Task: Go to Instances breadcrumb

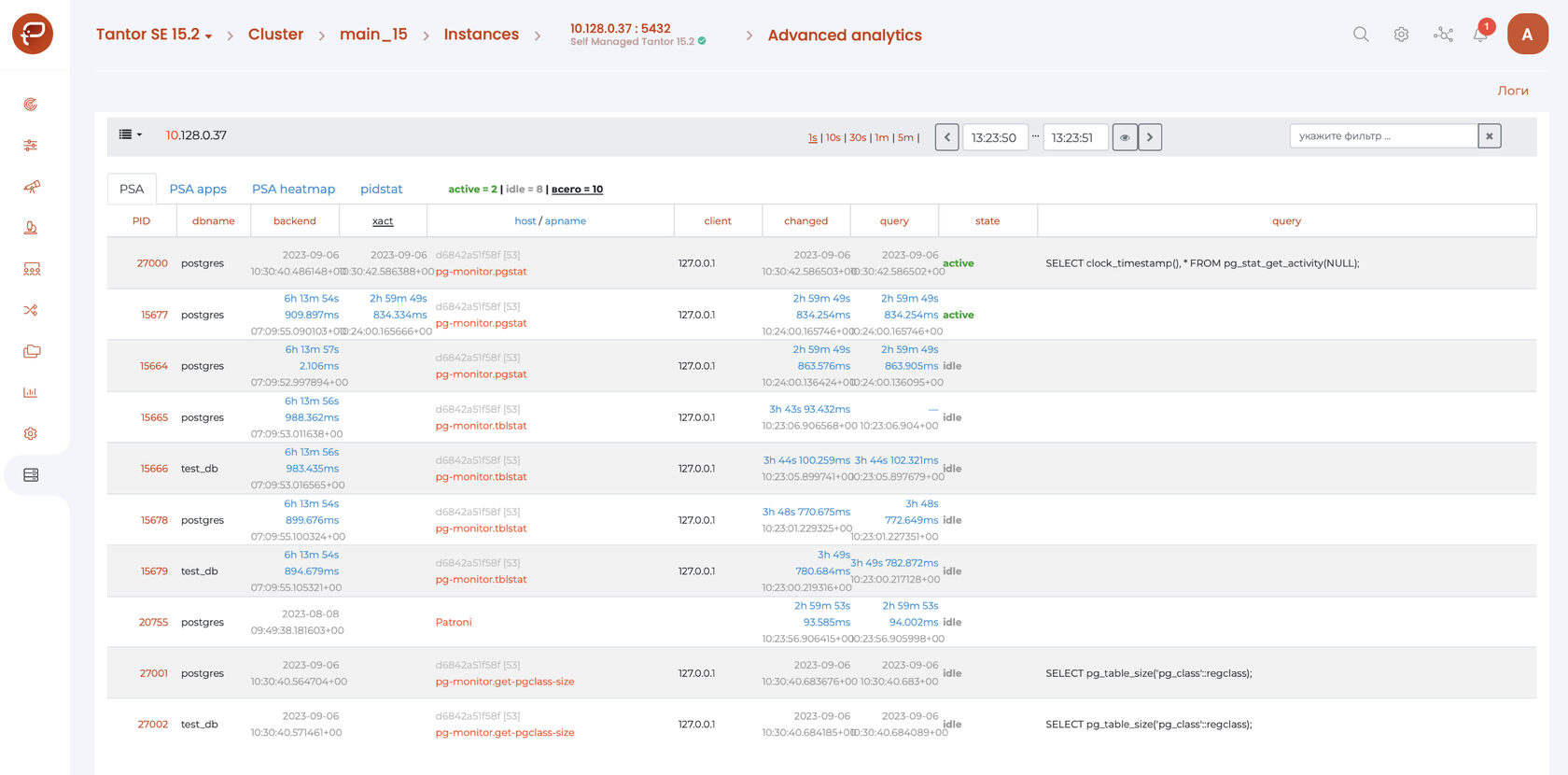Action: point(481,35)
